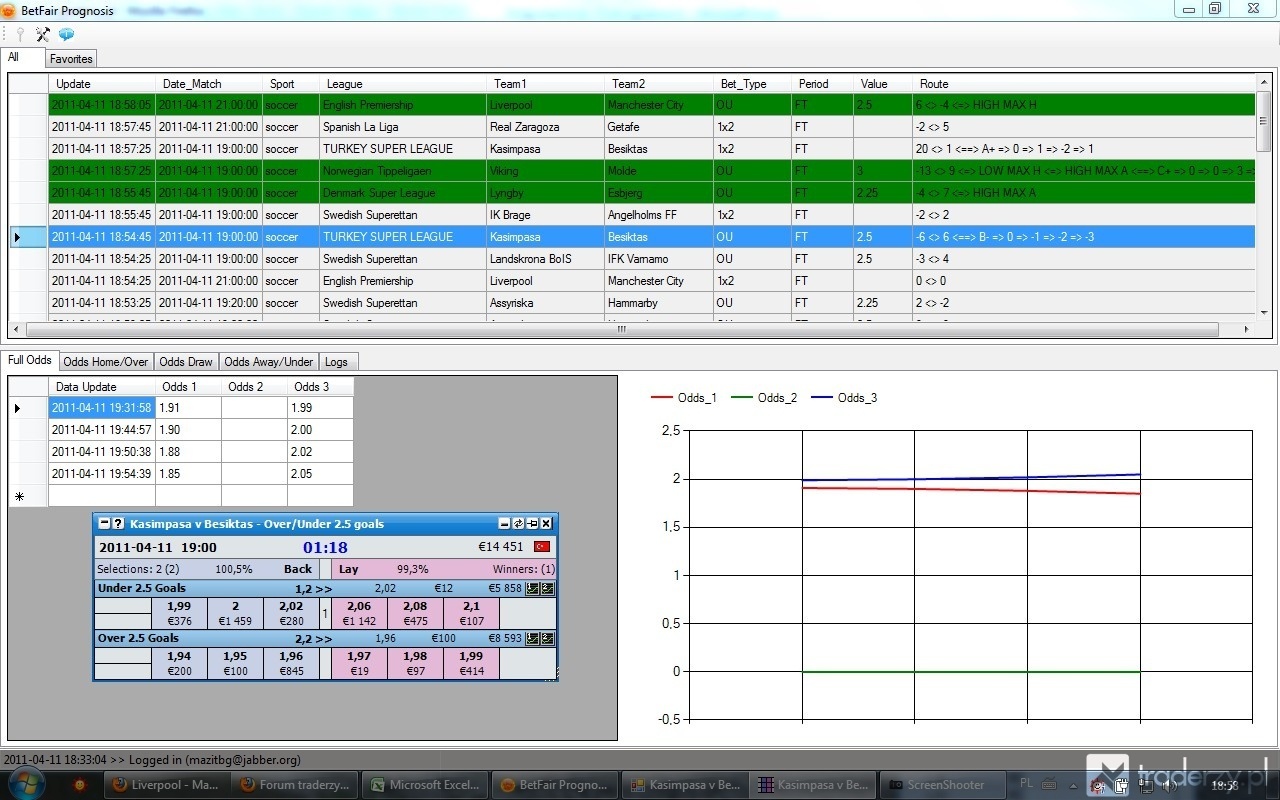The width and height of the screenshot is (1280, 800).
Task: Open second chart icon for Under 2.5 Goals
Action: pyautogui.click(x=547, y=589)
